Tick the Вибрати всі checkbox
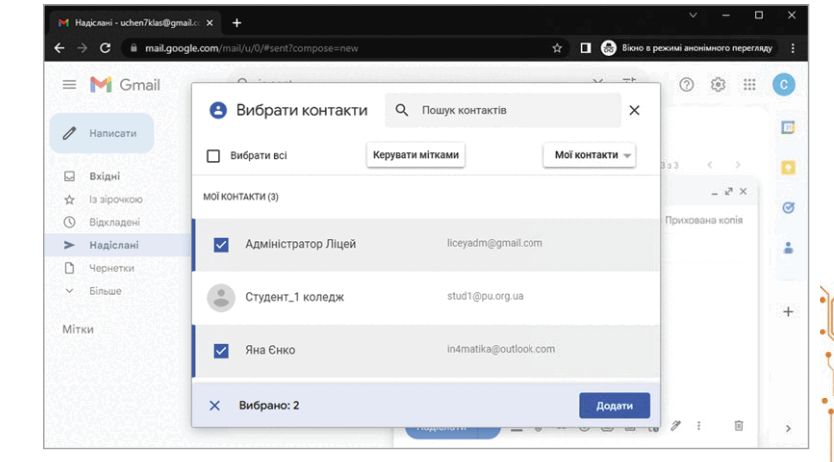Screen dimensions: 834x462 point(213,156)
